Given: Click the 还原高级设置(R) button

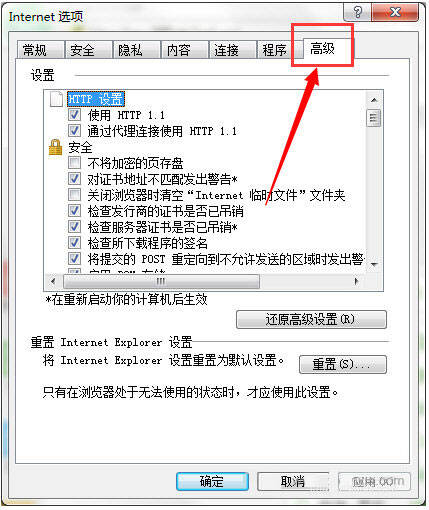Looking at the screenshot, I should pos(311,320).
